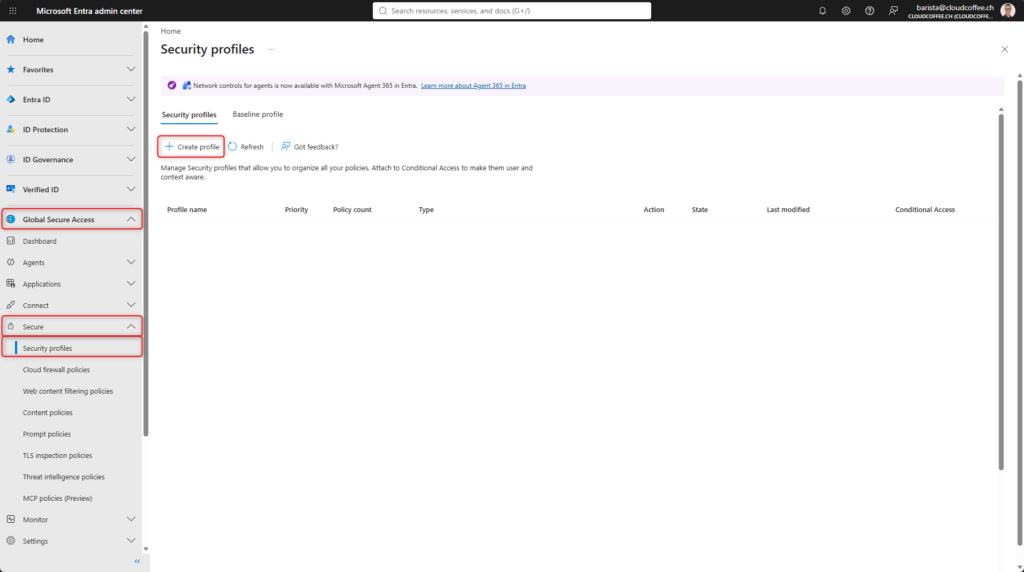Click the Entra ID diamond icon
This screenshot has height=572, width=1024.
click(x=10, y=99)
